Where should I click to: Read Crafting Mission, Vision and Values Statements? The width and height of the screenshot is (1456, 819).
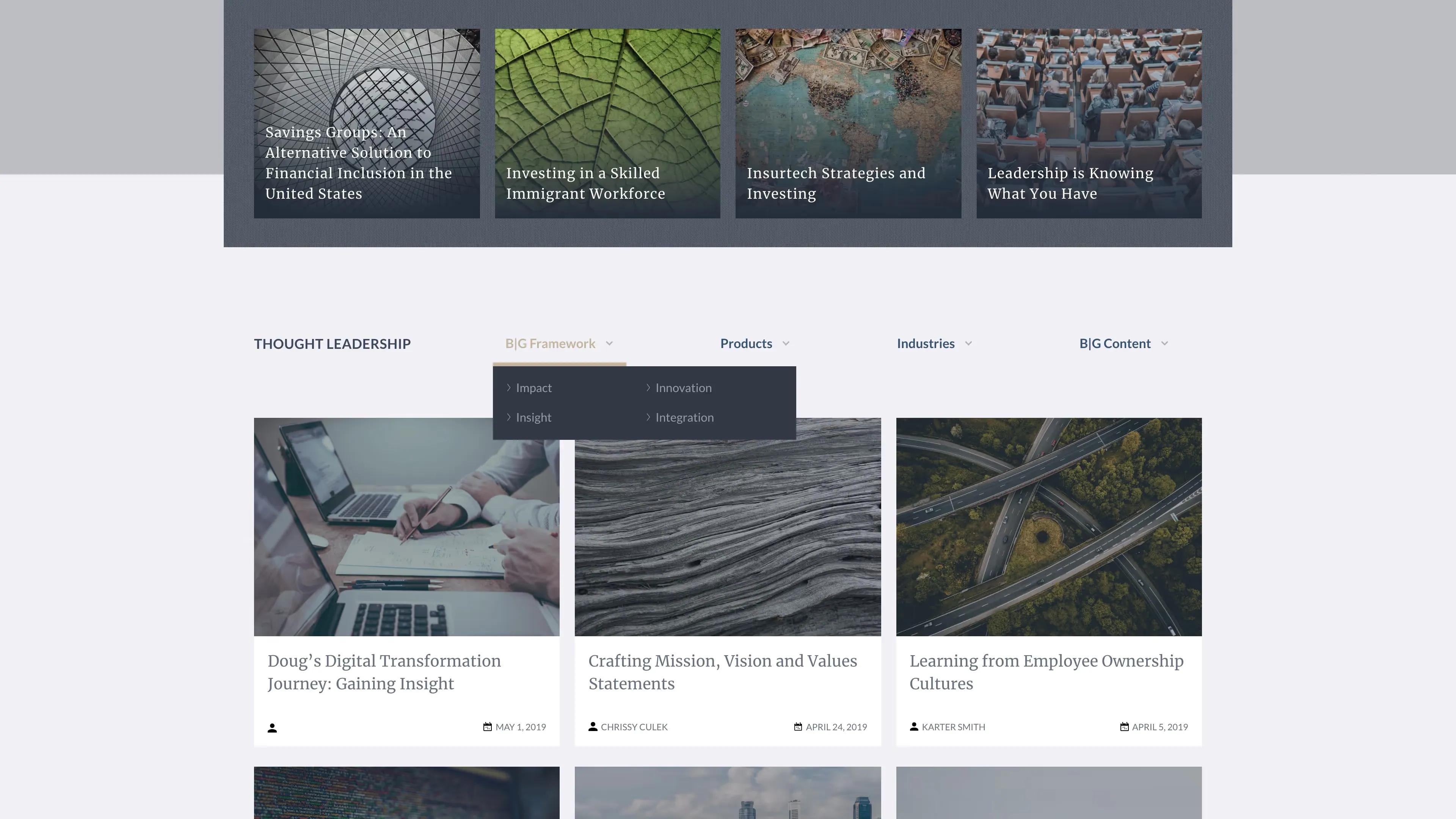point(723,672)
